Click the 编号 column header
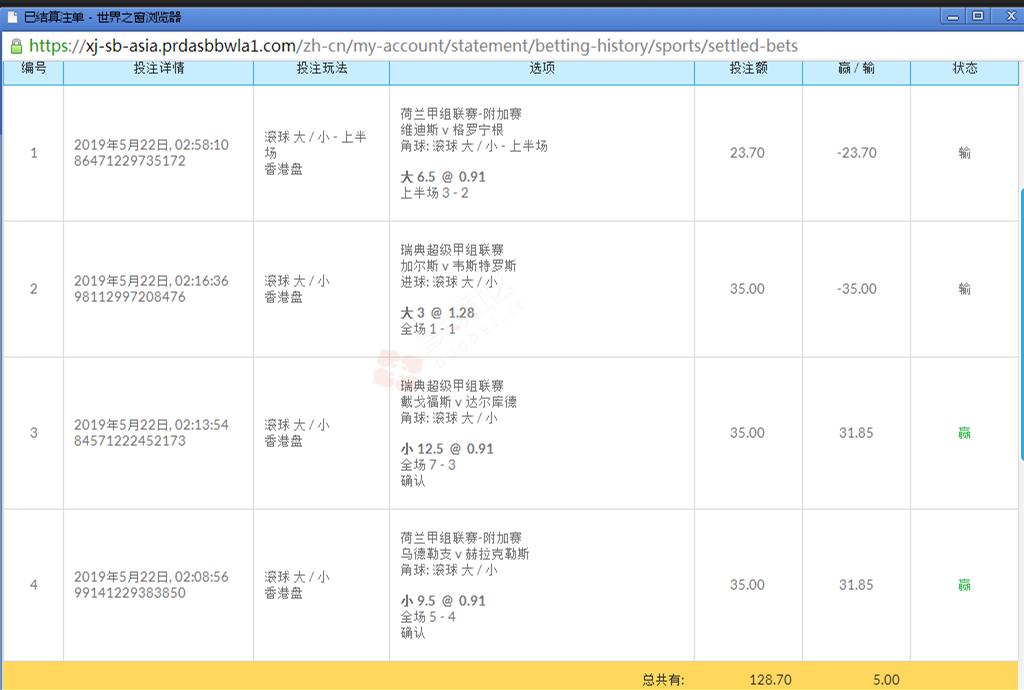 33,68
